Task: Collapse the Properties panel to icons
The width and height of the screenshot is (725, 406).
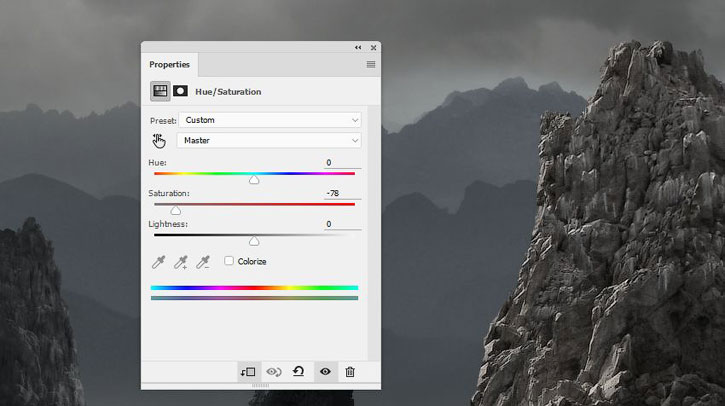Action: pyautogui.click(x=358, y=48)
